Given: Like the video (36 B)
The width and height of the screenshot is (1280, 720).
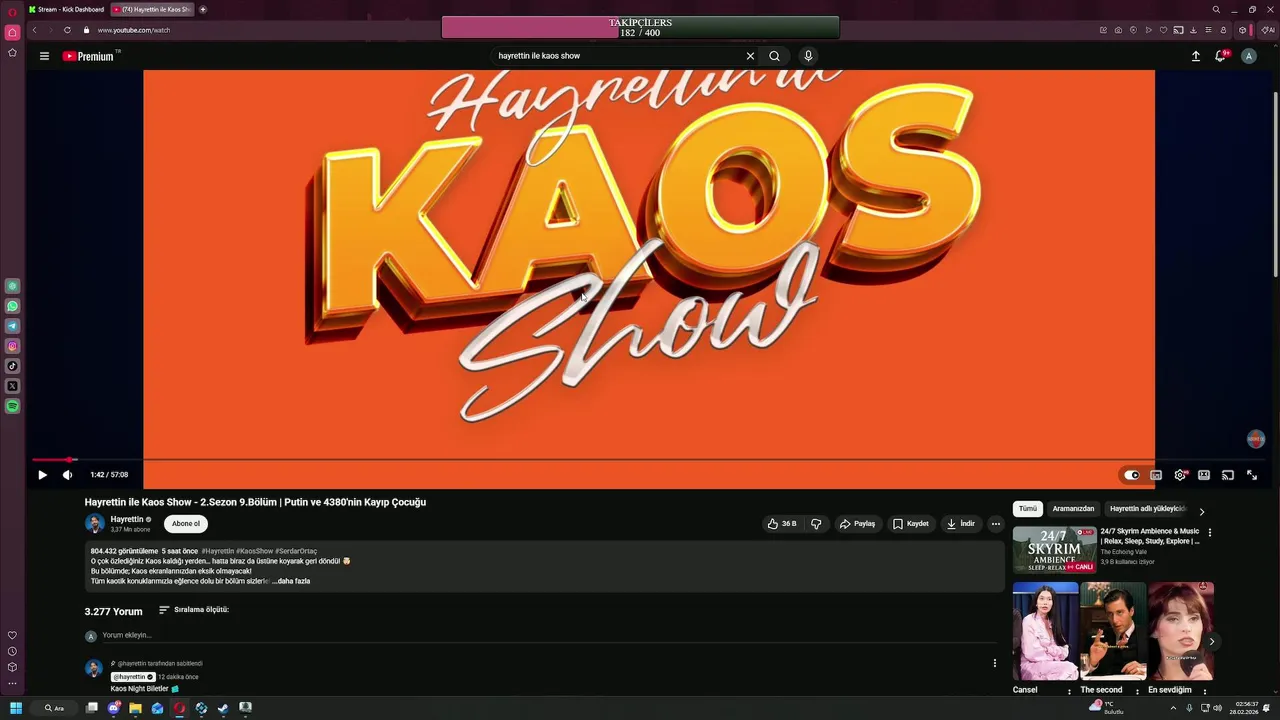Looking at the screenshot, I should (x=782, y=524).
